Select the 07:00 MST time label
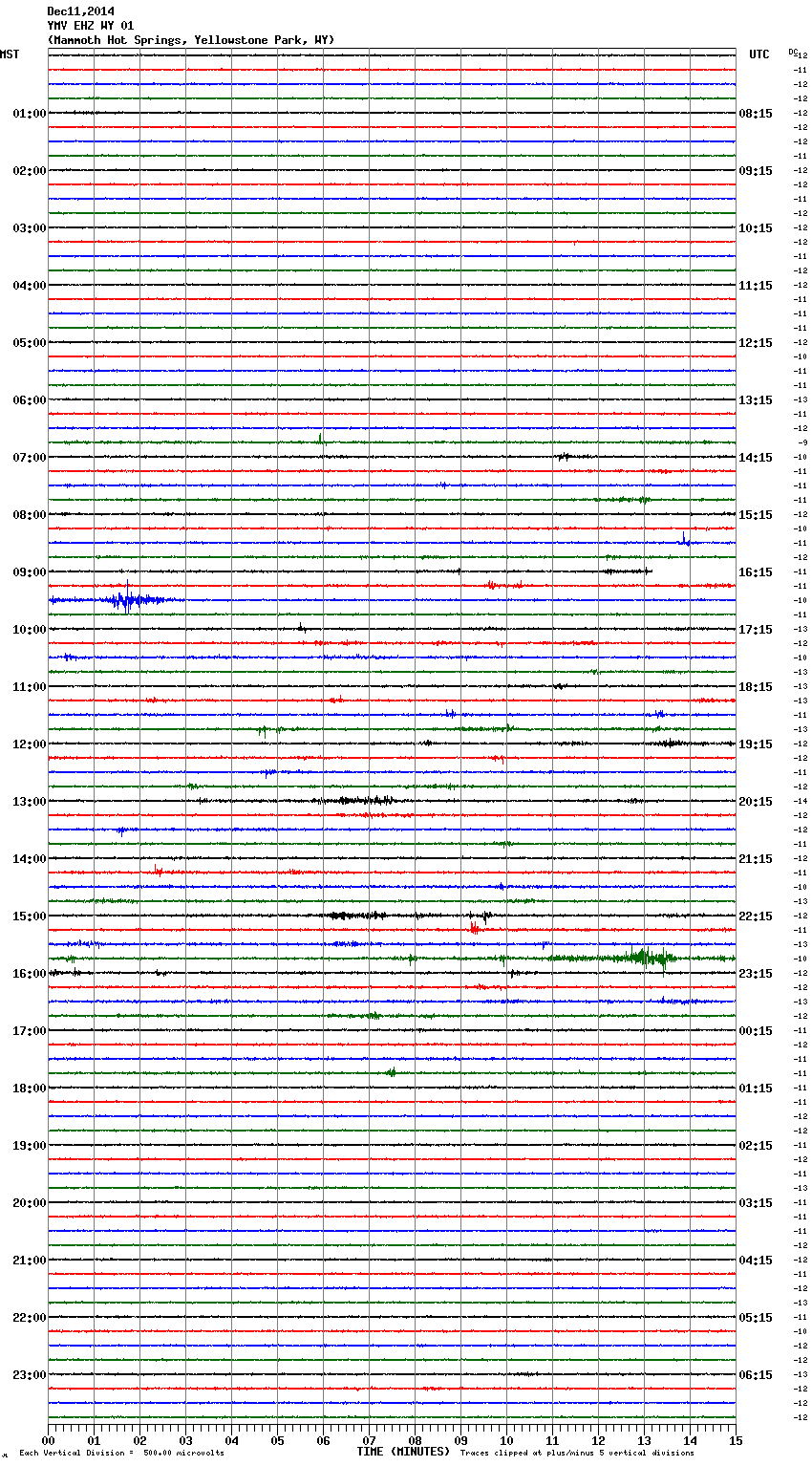 [30, 458]
